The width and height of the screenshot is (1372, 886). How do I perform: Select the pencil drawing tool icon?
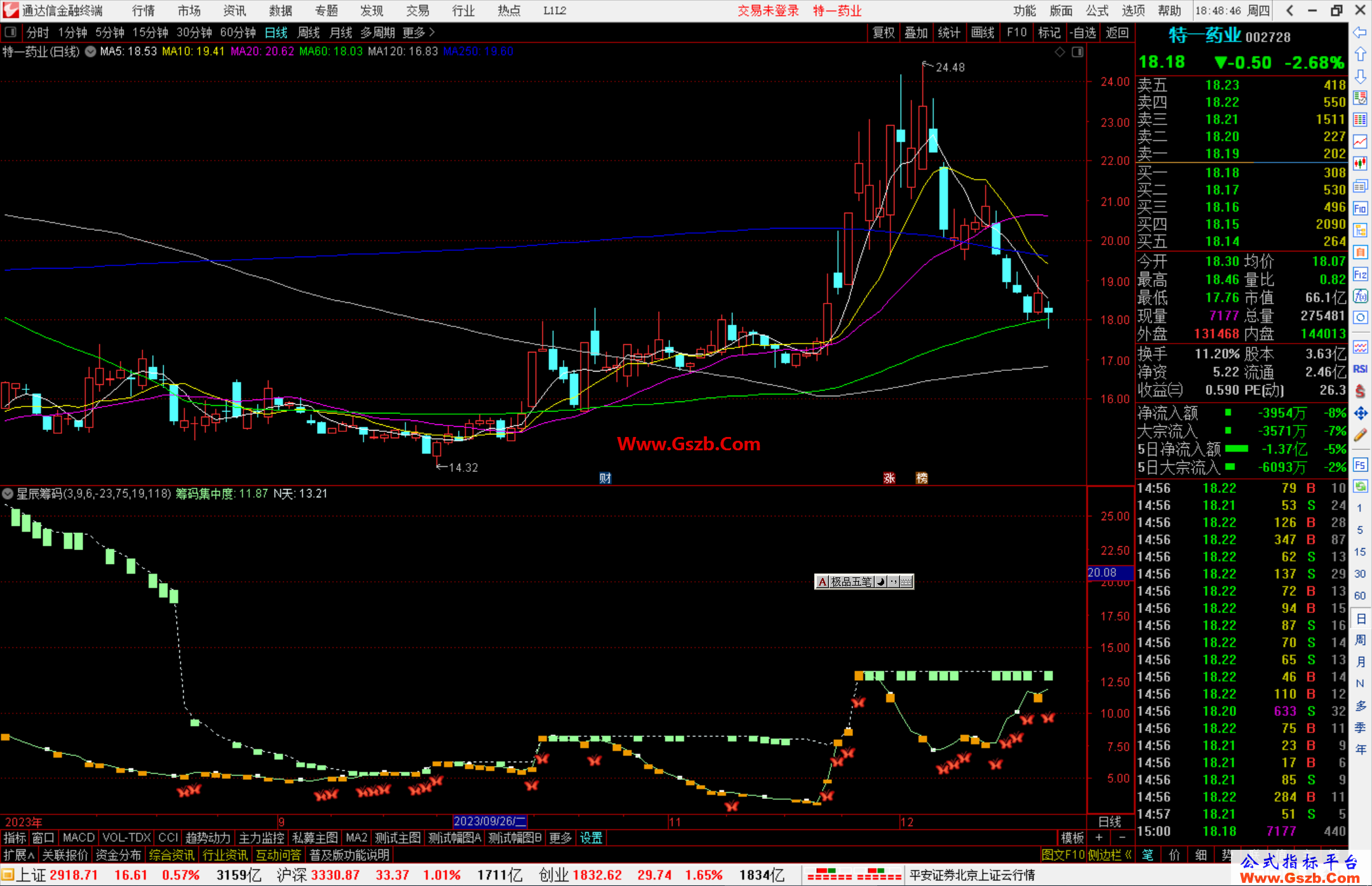pos(1360,435)
